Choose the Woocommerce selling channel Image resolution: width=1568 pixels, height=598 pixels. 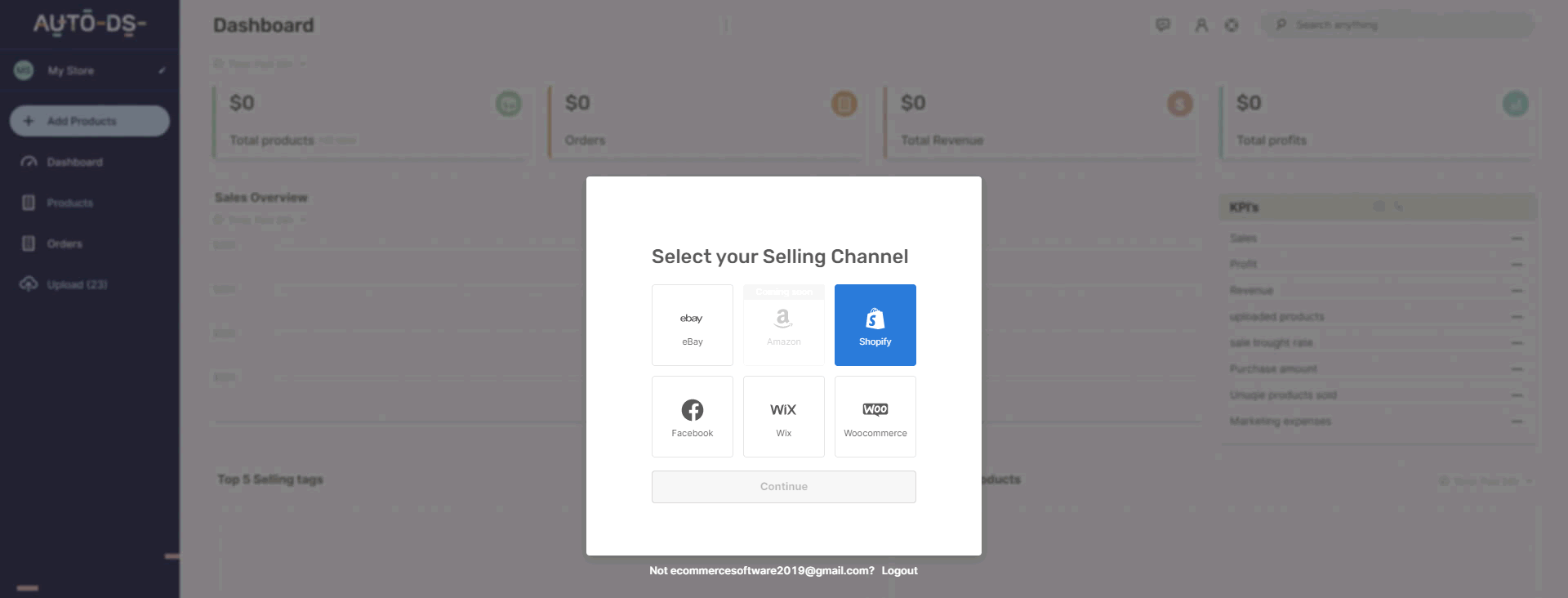tap(875, 417)
